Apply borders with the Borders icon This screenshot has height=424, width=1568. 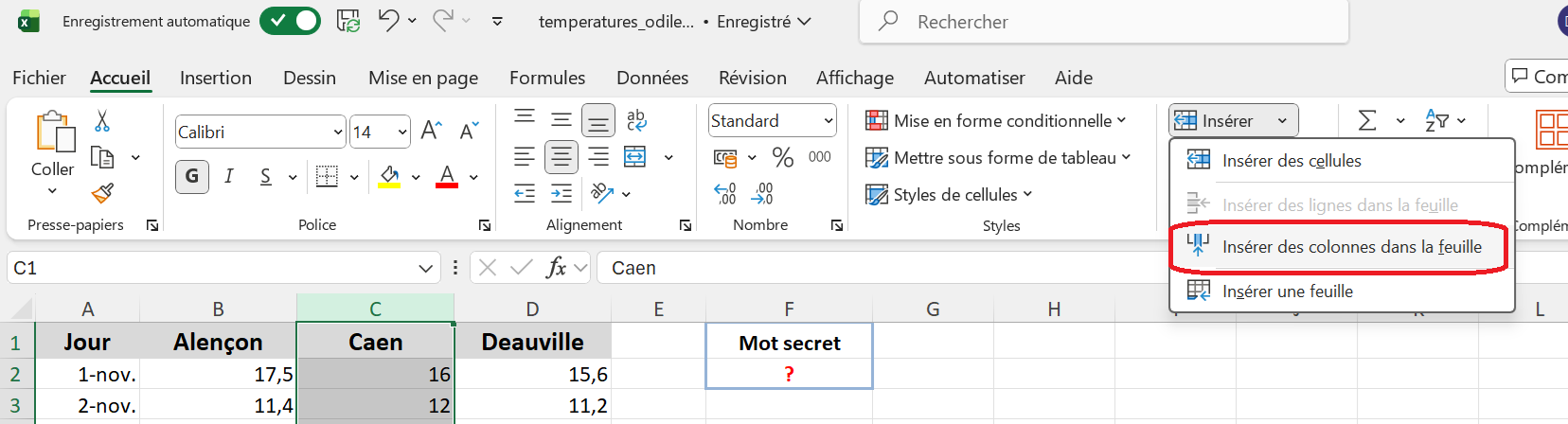pyautogui.click(x=327, y=176)
